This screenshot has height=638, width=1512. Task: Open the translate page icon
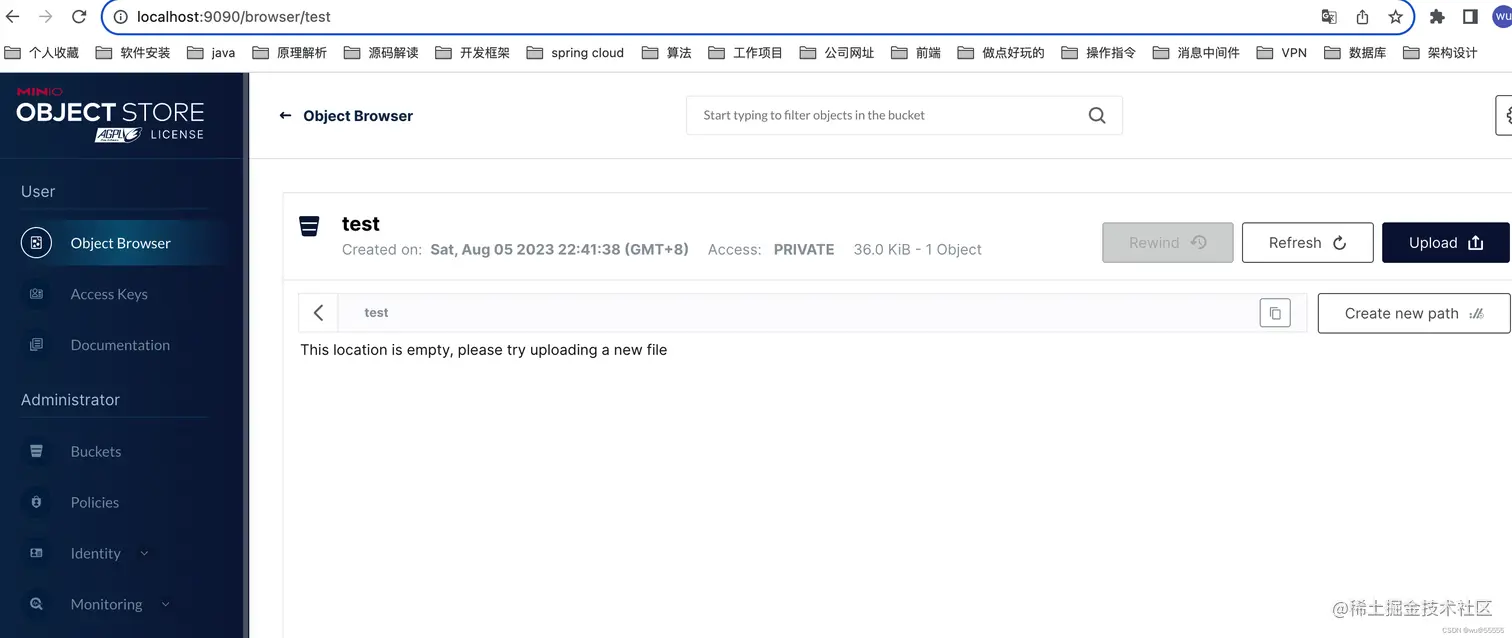coord(1328,17)
